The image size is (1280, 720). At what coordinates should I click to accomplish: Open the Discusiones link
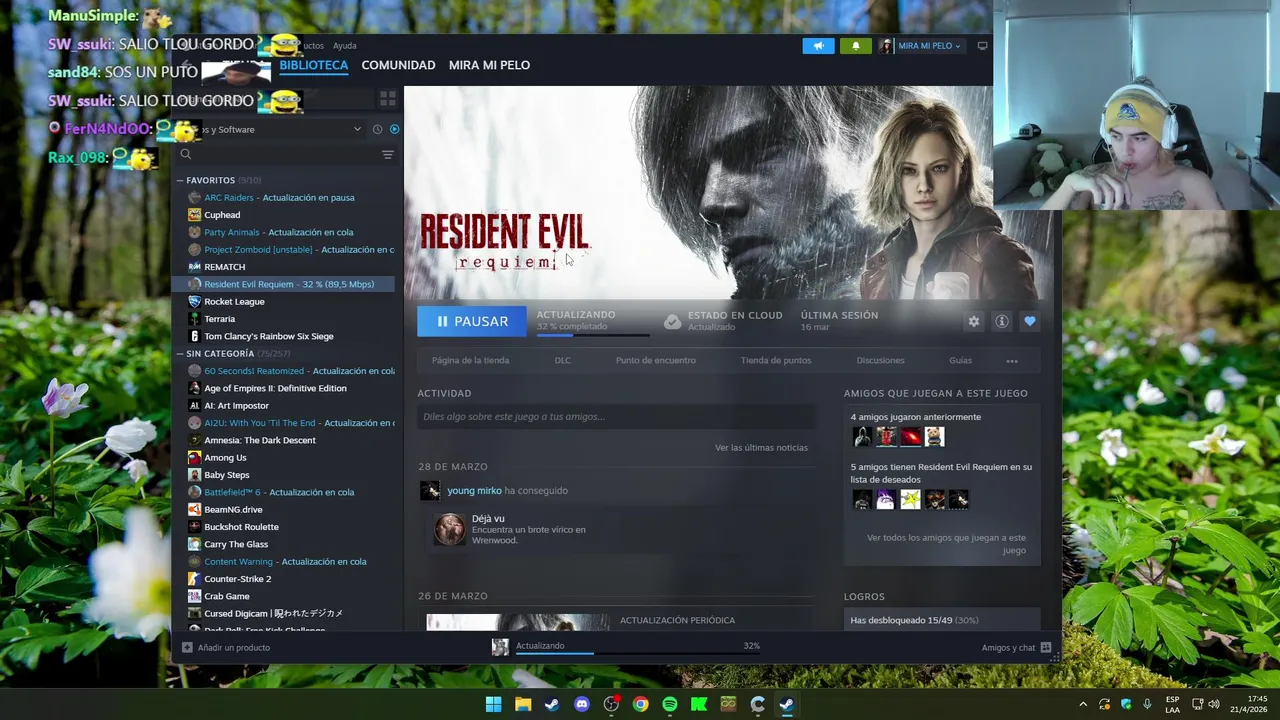click(880, 360)
